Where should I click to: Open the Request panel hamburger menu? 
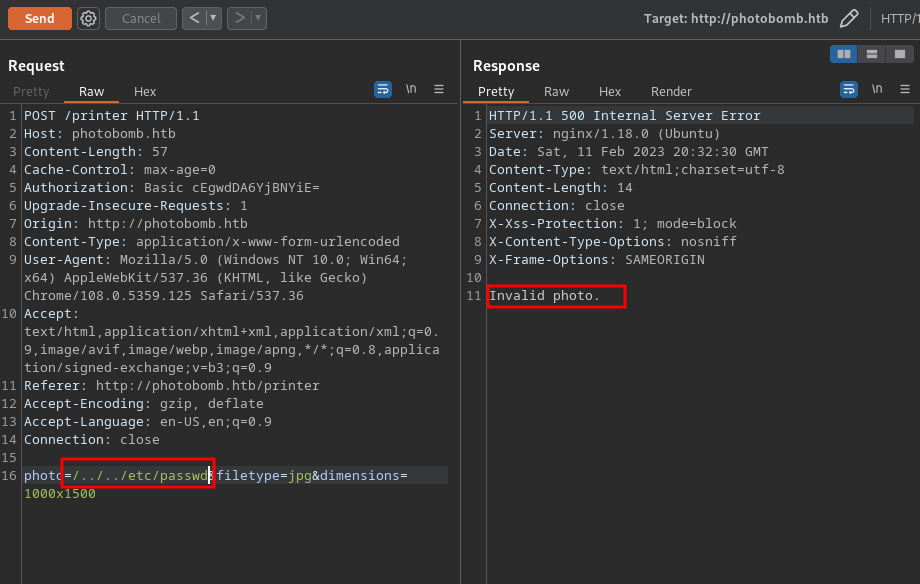click(438, 89)
